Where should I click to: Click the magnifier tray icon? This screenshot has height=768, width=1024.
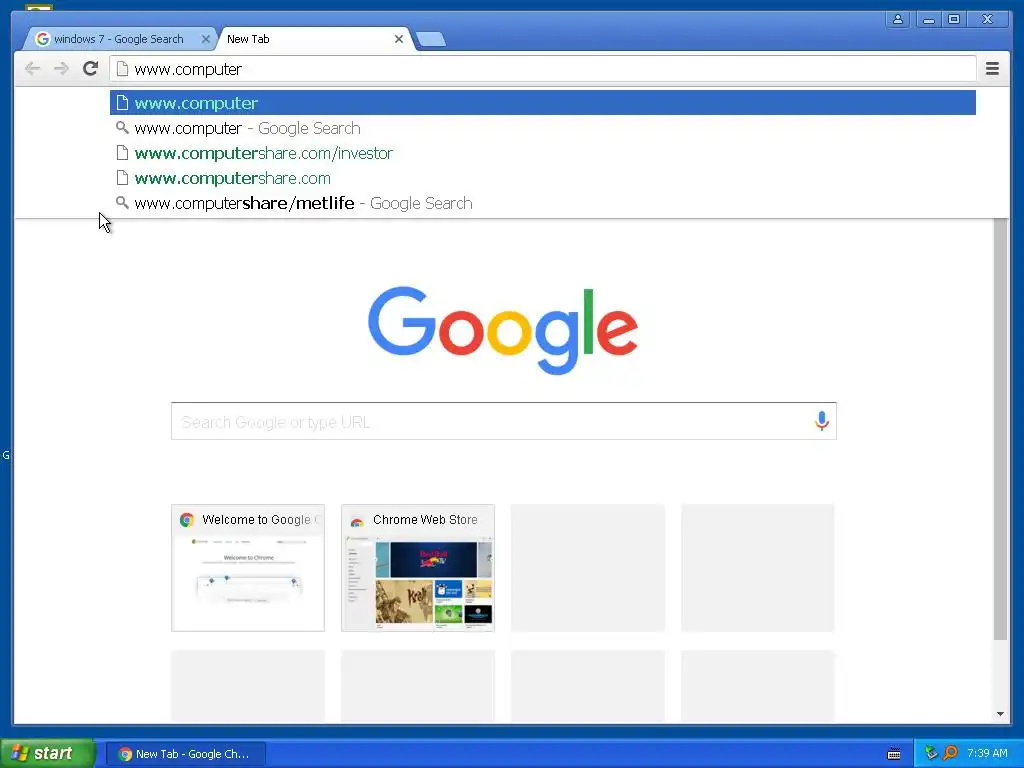coord(950,753)
